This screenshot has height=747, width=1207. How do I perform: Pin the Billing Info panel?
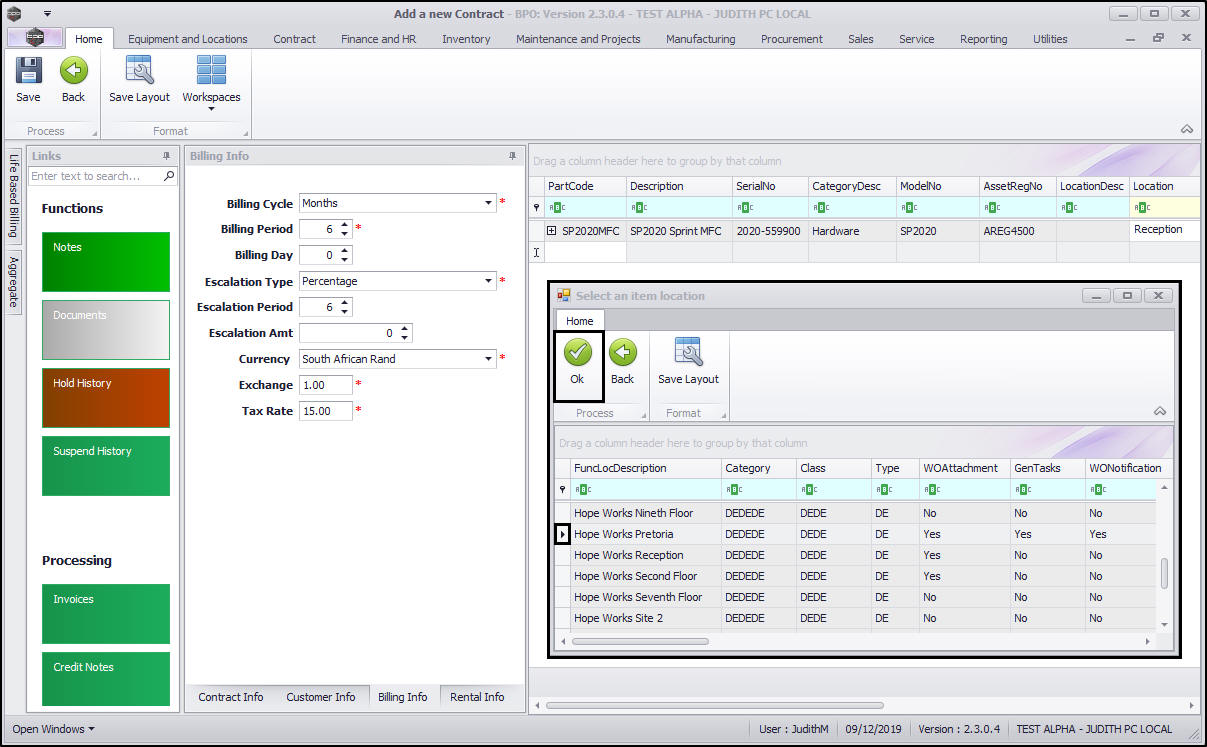[x=513, y=156]
